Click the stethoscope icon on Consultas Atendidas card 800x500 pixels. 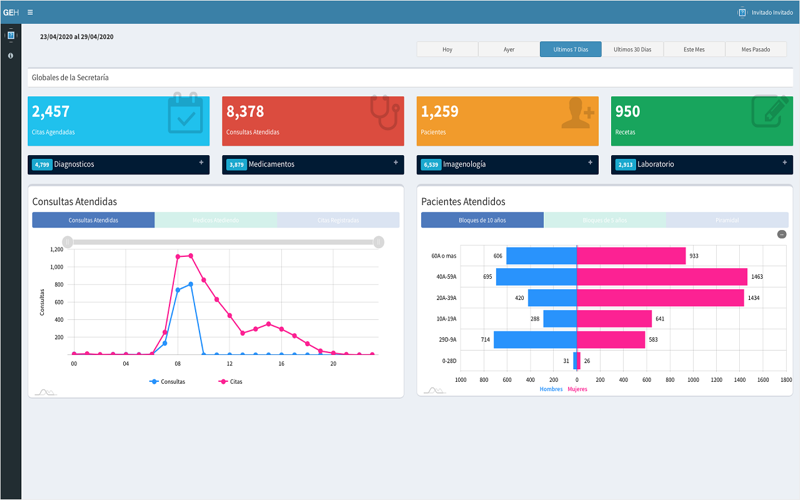coord(385,112)
